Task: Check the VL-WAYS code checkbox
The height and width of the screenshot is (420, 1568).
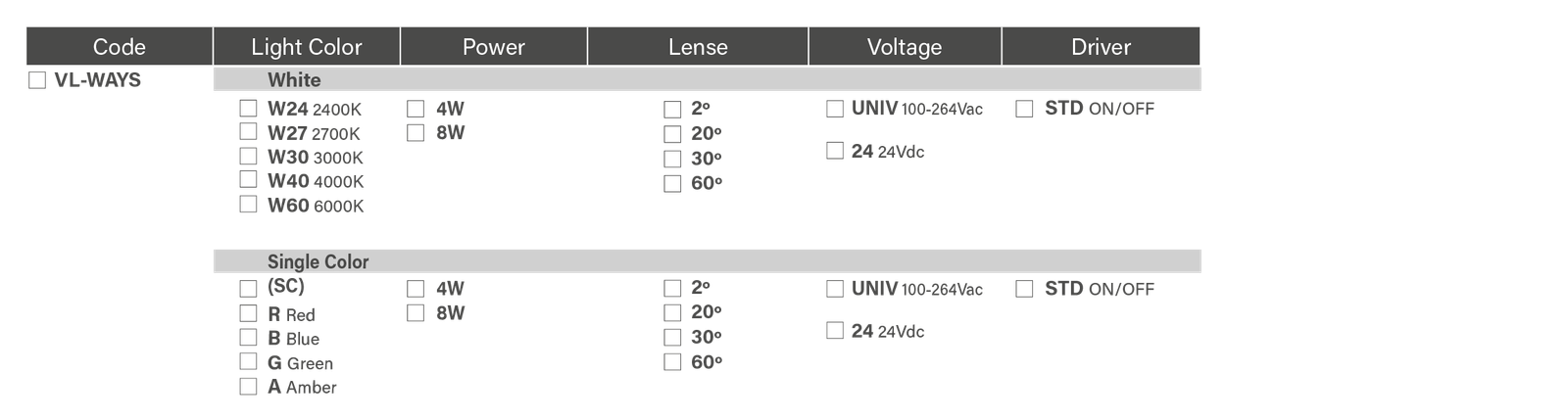Action: click(x=37, y=81)
